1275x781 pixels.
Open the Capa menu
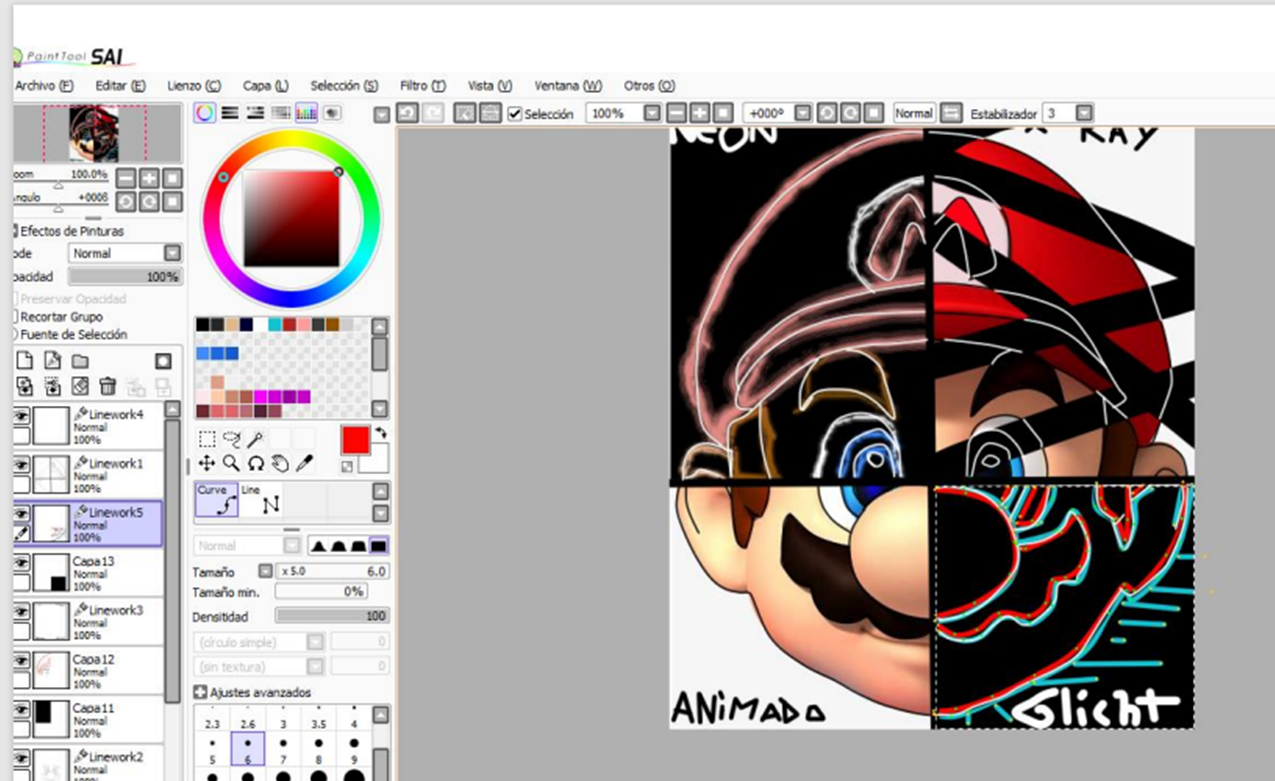click(x=265, y=86)
